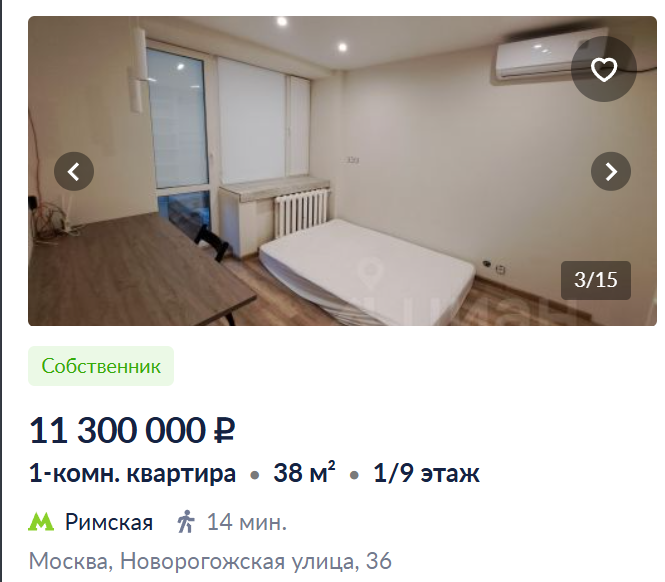The image size is (665, 582).
Task: Click the walking pedestrian icon
Action: [186, 521]
